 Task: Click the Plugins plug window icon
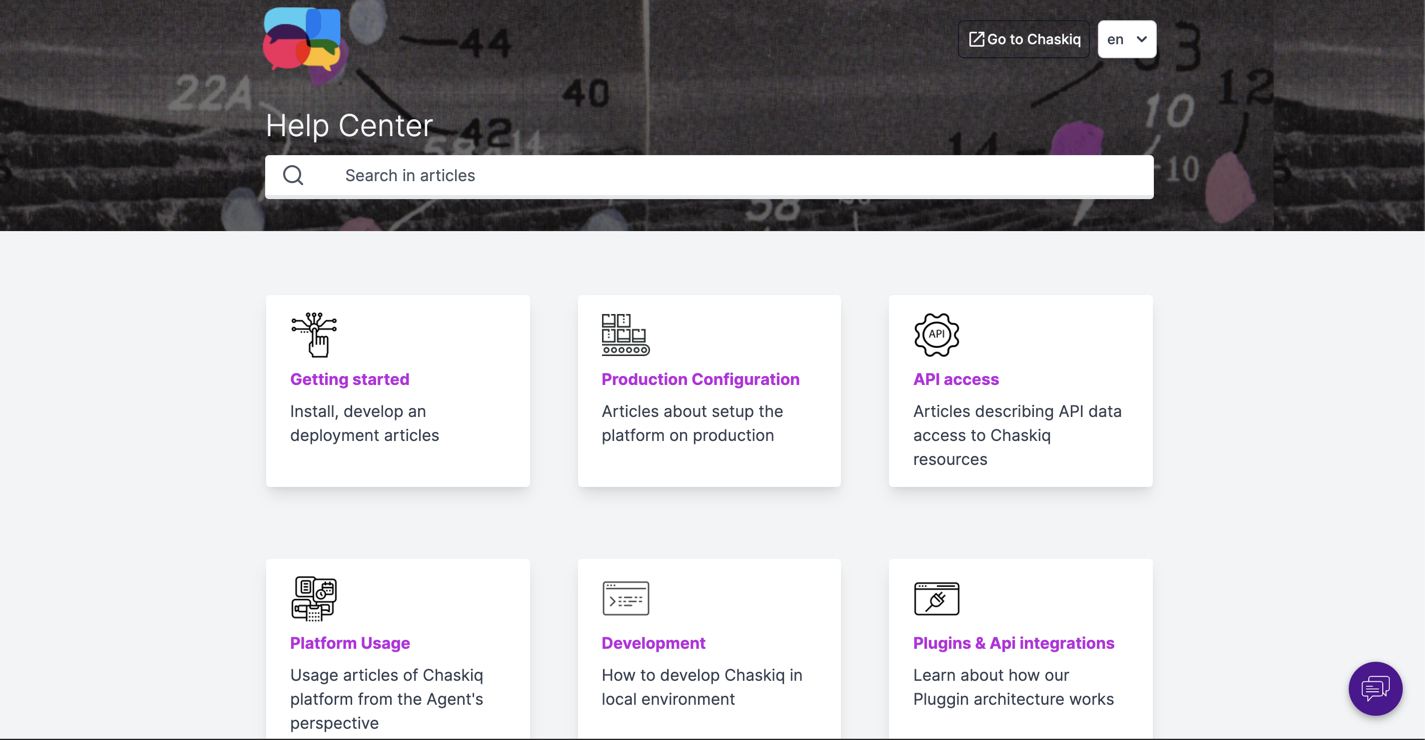pos(937,598)
